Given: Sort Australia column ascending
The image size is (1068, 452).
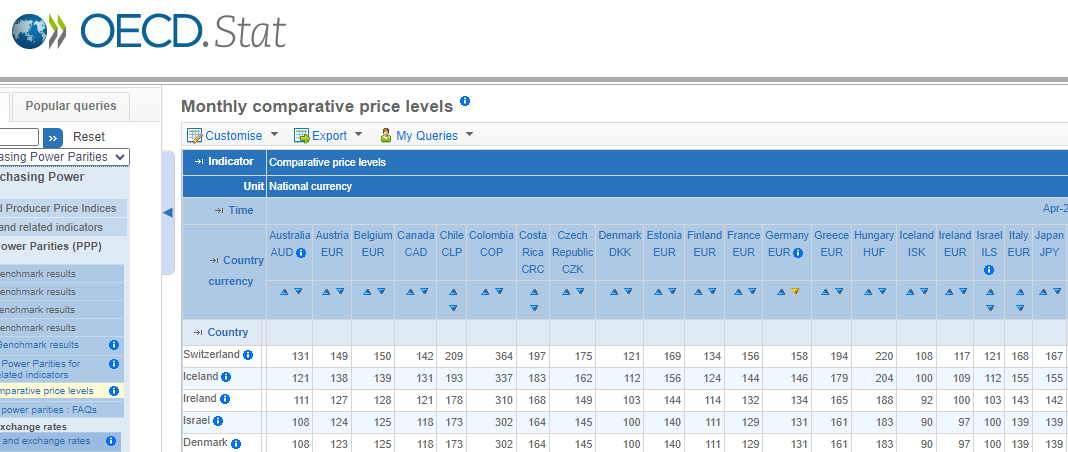Looking at the screenshot, I should pyautogui.click(x=284, y=291).
